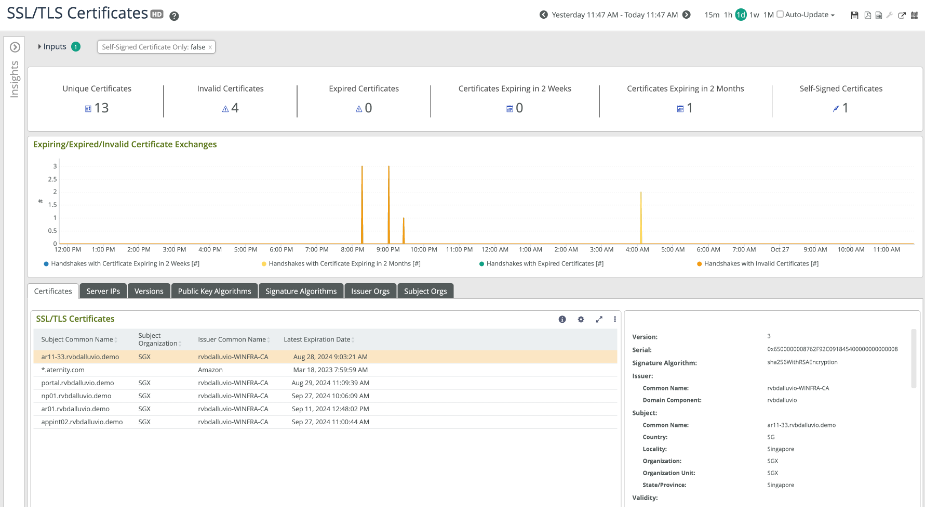Select the 1d time range
Viewport: 926px width, 508px height.
(x=741, y=15)
